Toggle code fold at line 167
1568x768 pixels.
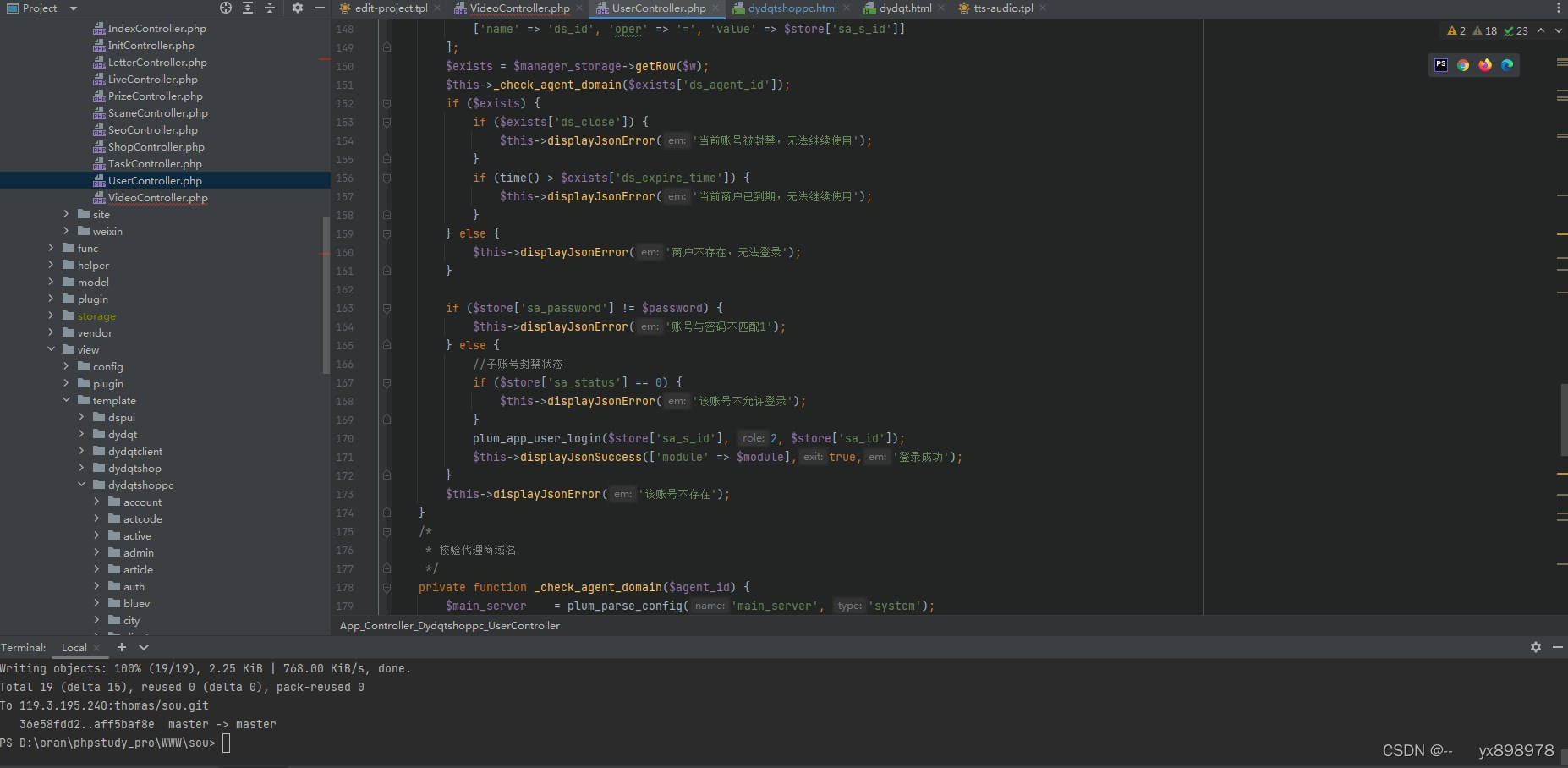pos(387,382)
